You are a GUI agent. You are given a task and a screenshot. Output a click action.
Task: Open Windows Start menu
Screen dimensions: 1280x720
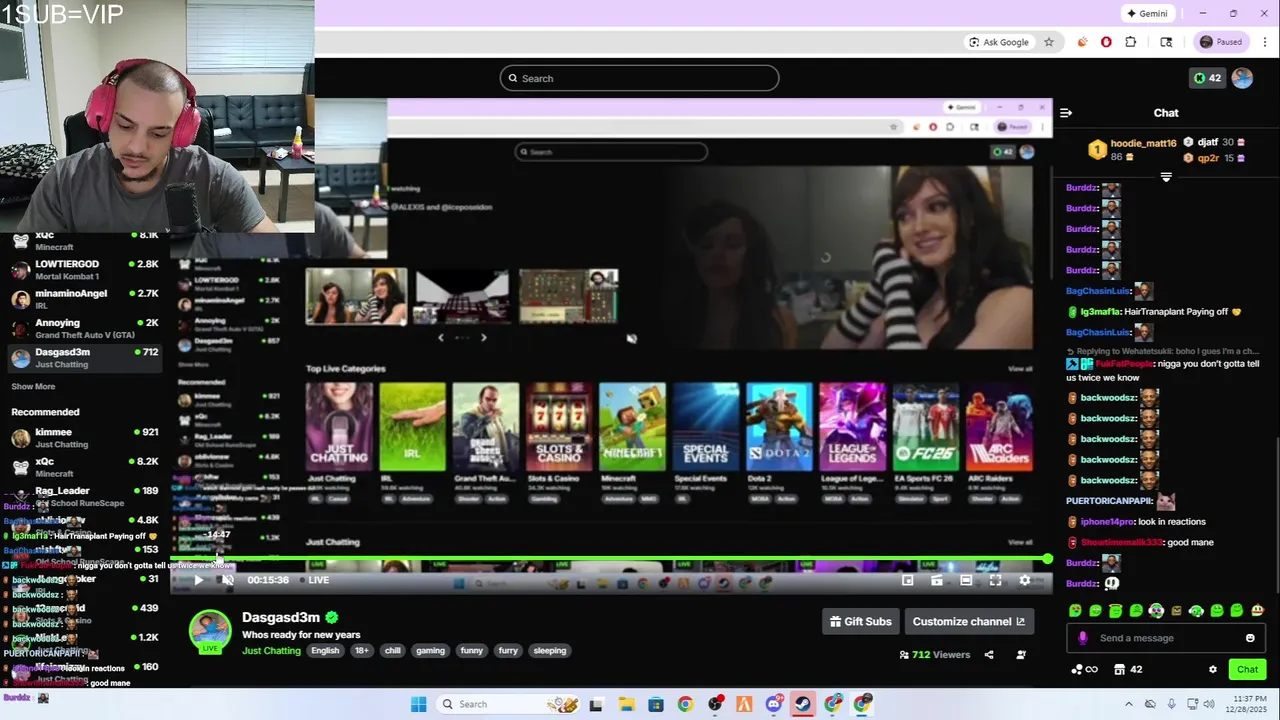419,704
